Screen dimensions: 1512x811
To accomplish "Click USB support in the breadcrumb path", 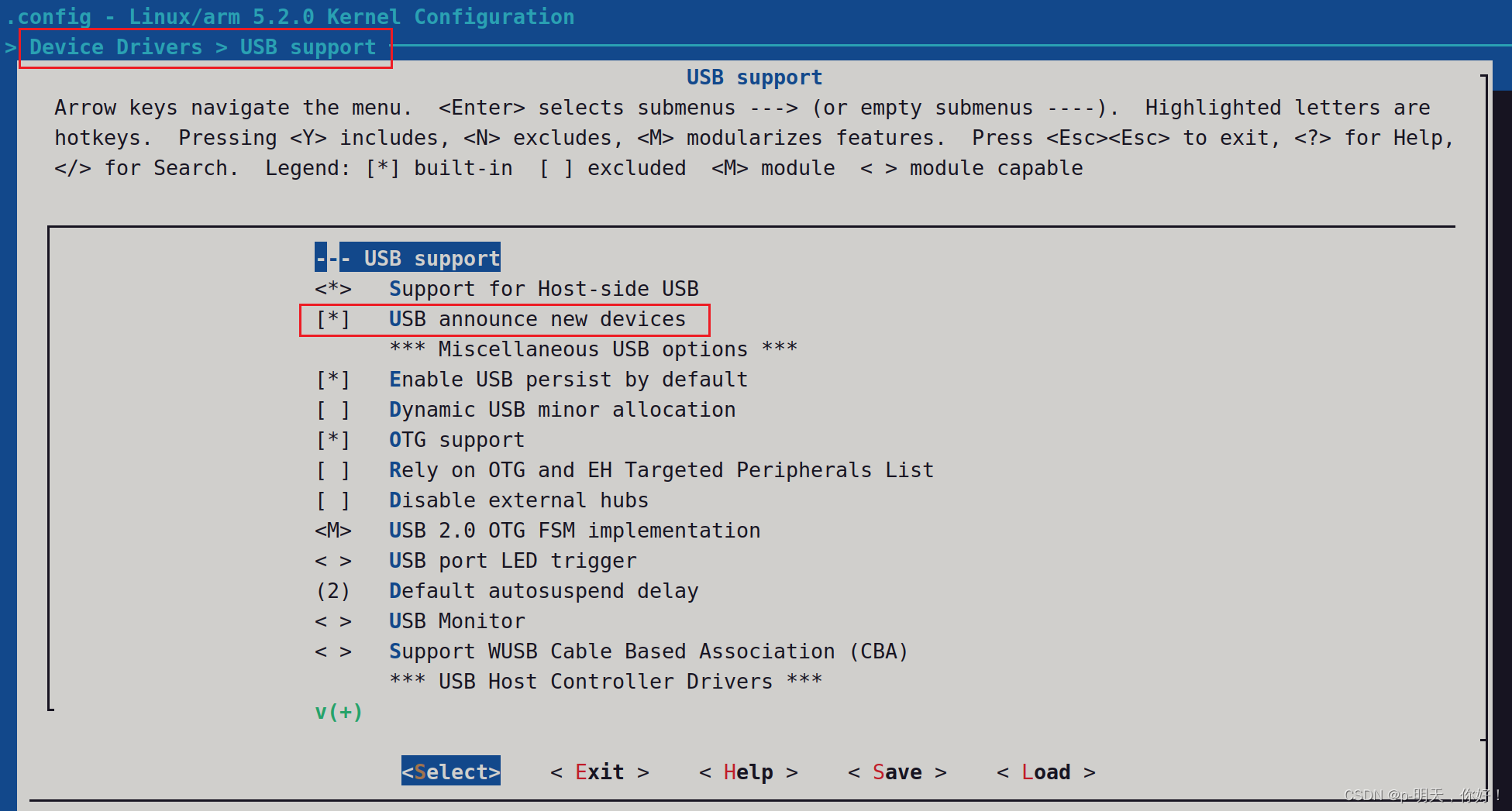I will click(308, 47).
